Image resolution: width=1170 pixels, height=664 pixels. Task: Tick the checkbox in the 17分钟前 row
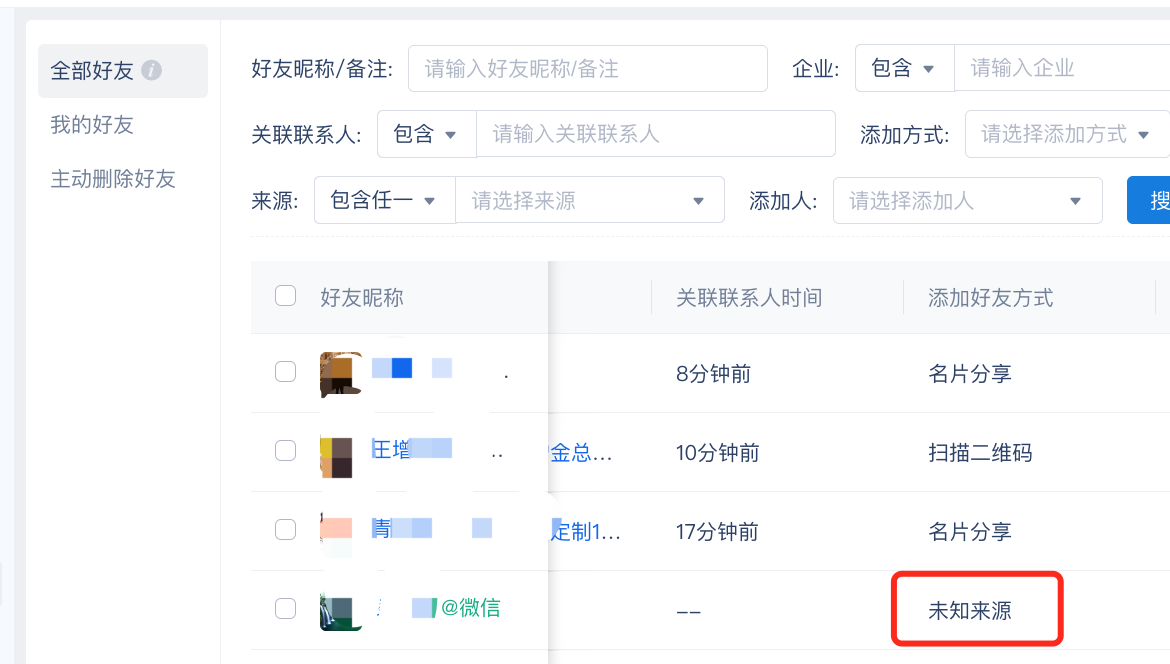285,530
